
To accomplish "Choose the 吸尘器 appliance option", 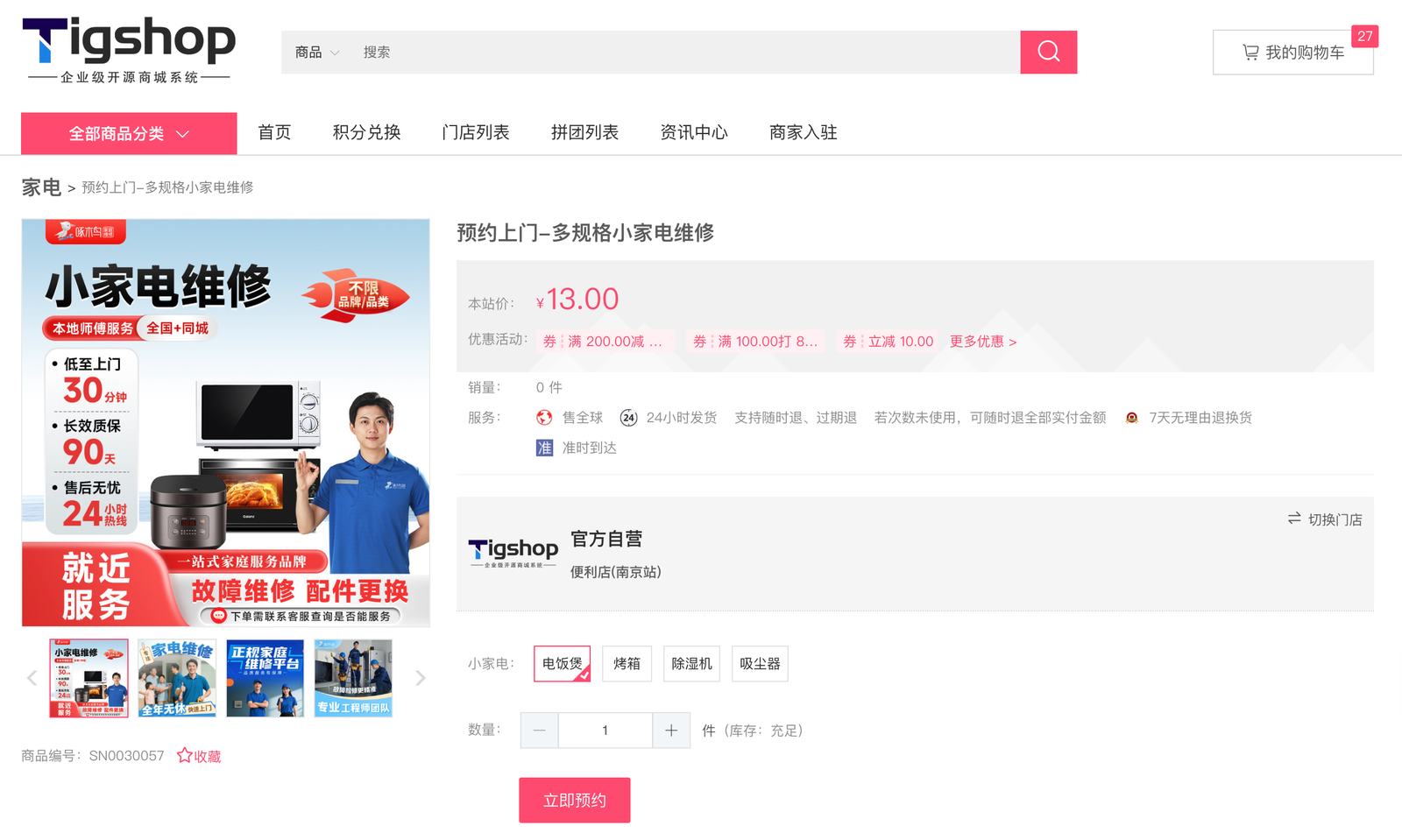I will pyautogui.click(x=760, y=664).
